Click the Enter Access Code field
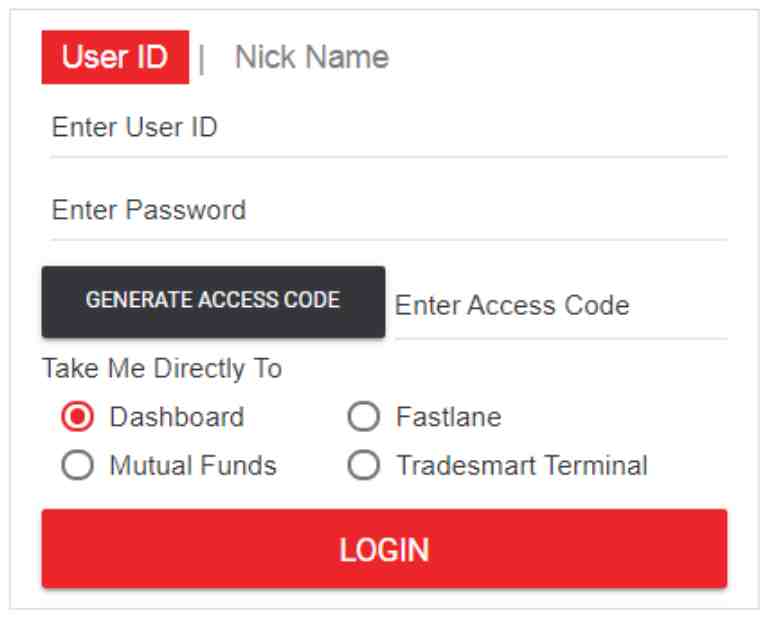Viewport: 776px width, 622px height. [x=560, y=305]
